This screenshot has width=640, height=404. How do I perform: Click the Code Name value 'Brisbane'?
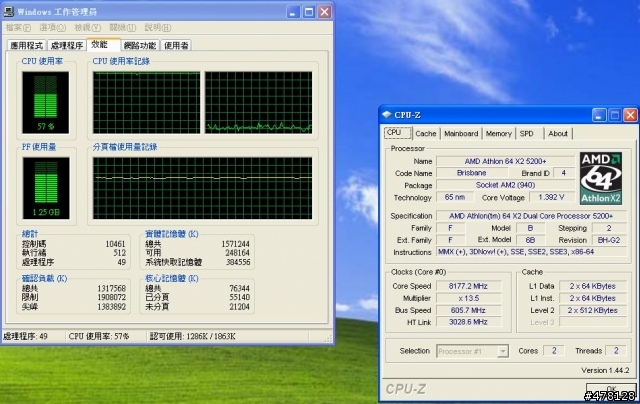click(471, 173)
